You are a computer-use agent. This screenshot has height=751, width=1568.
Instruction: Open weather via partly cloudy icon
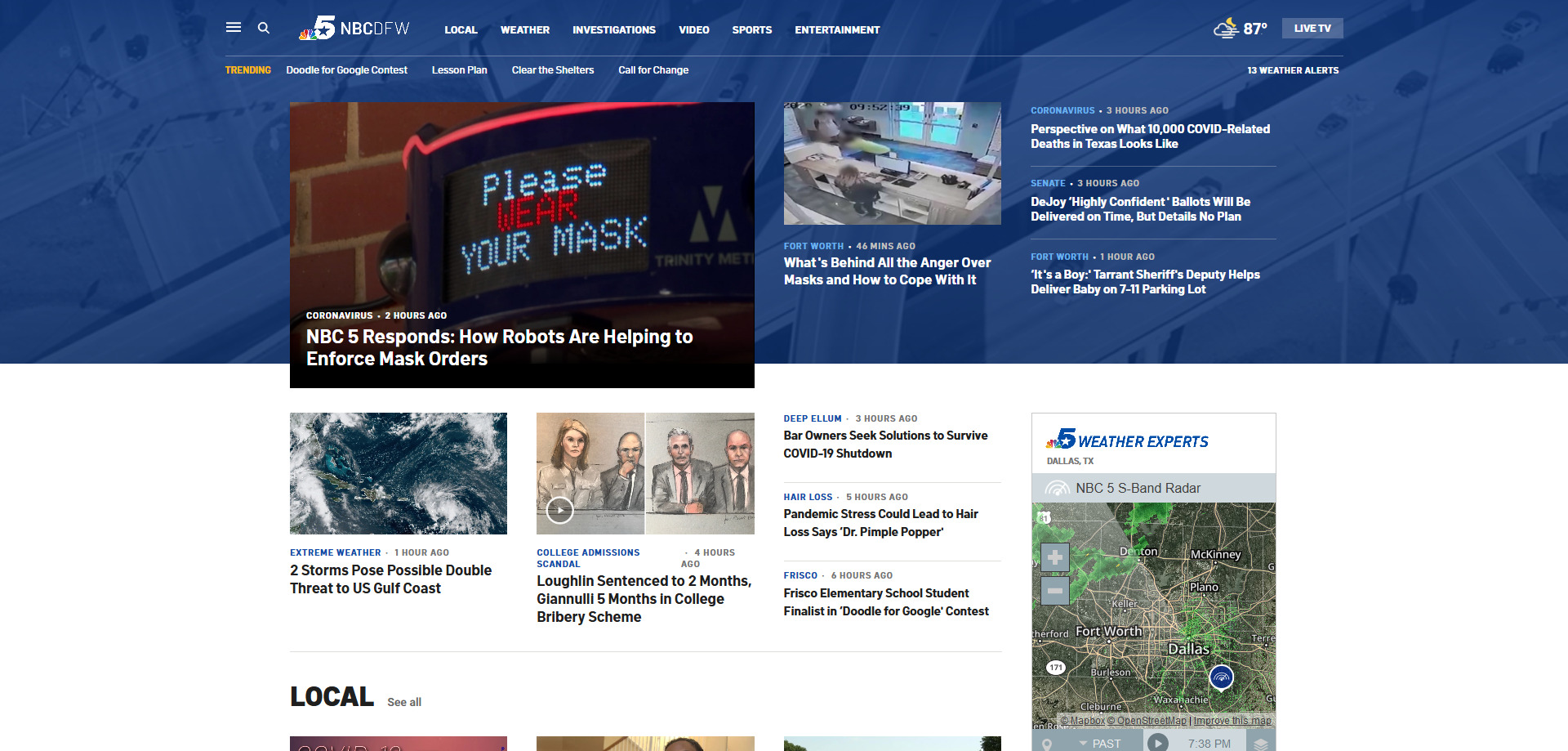(1226, 29)
